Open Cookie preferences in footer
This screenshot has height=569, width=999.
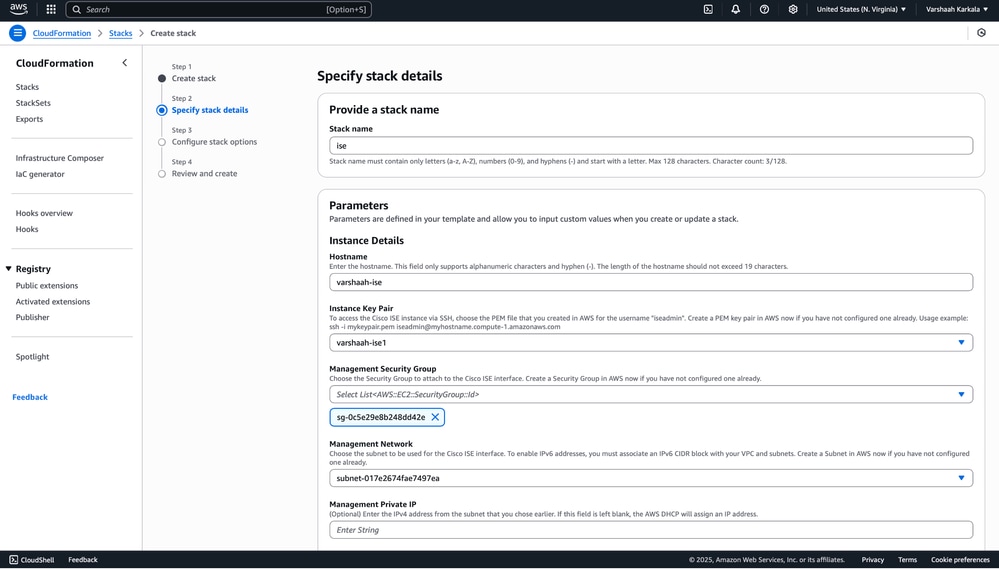[960, 560]
